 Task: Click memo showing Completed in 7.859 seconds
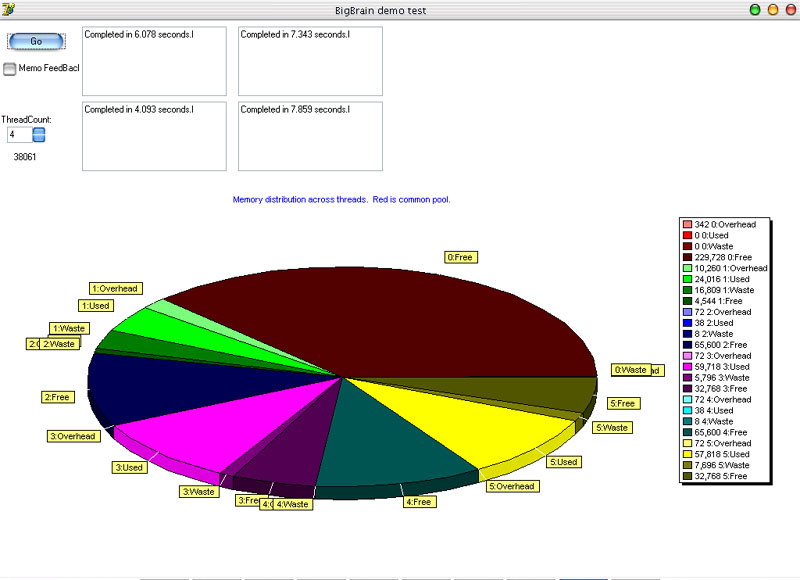(x=310, y=136)
